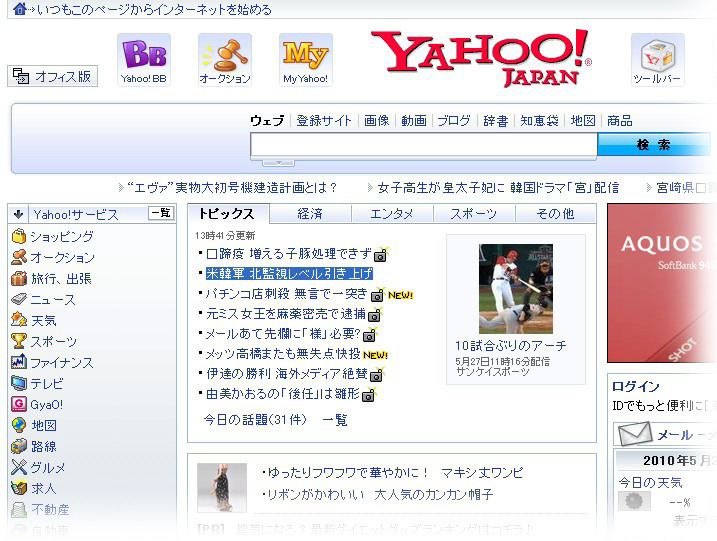The image size is (717, 541).
Task: Click the globe map icon beside 地図
Action: (x=19, y=425)
